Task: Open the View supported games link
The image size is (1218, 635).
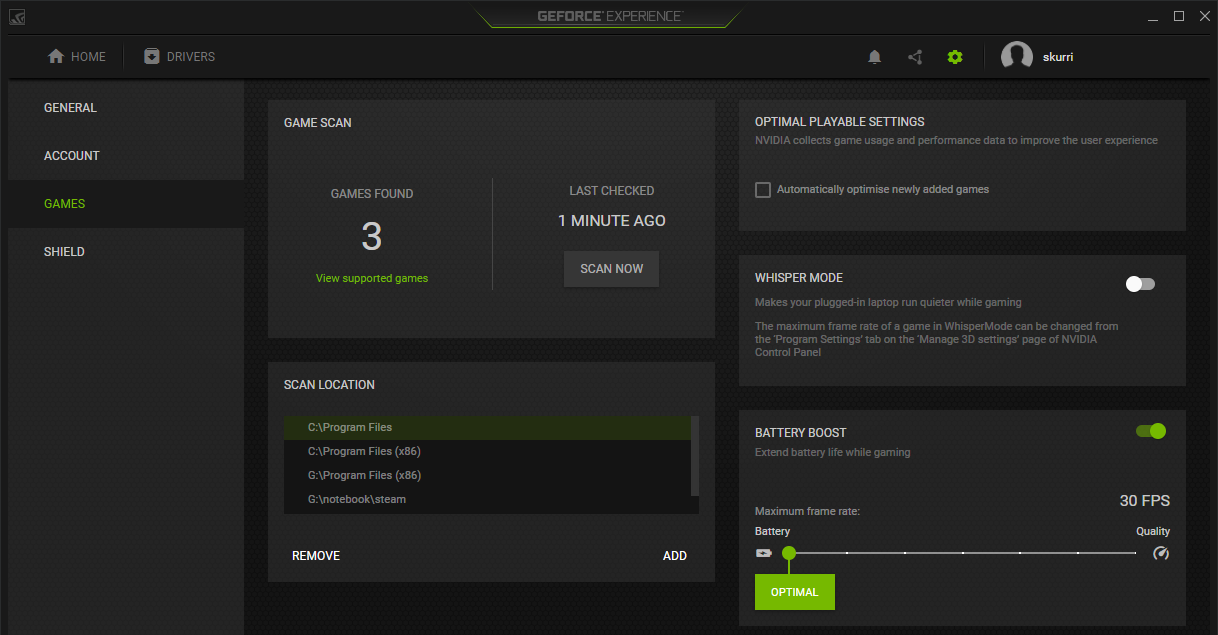Action: click(x=372, y=278)
